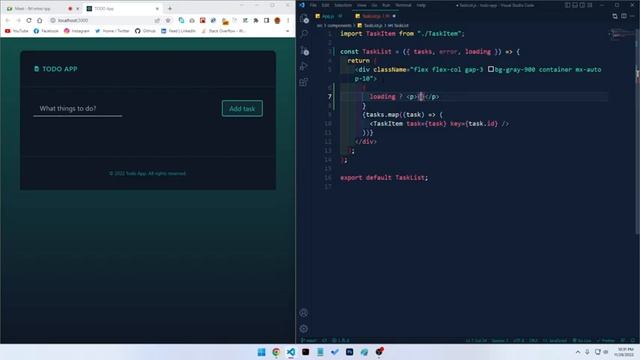Open the Customize Layout control in VS Code

pos(590,5)
